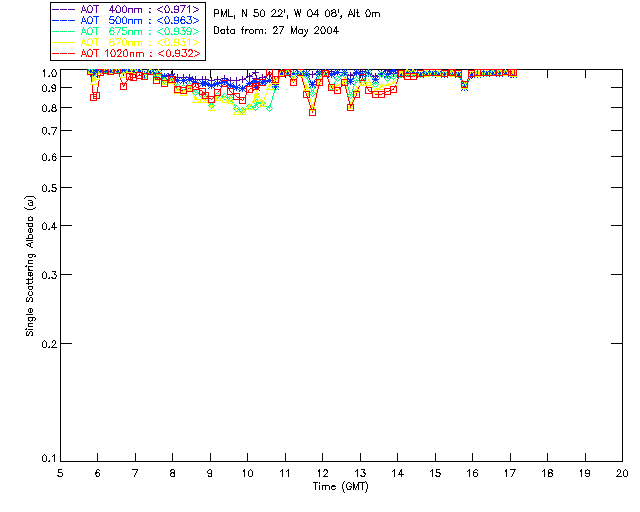The image size is (640, 512).
Task: Click x-axis label 7
Action: point(135,473)
